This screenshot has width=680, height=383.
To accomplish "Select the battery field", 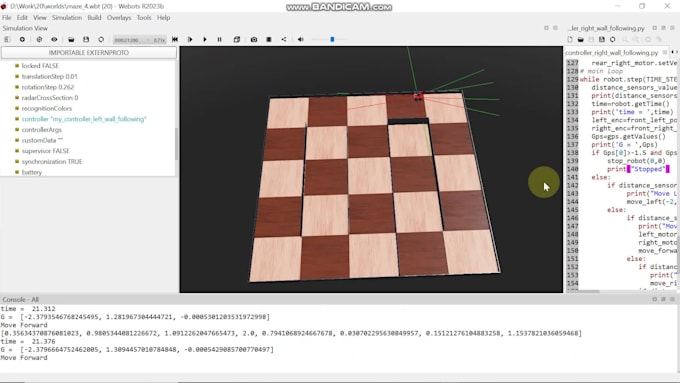I will pyautogui.click(x=32, y=172).
